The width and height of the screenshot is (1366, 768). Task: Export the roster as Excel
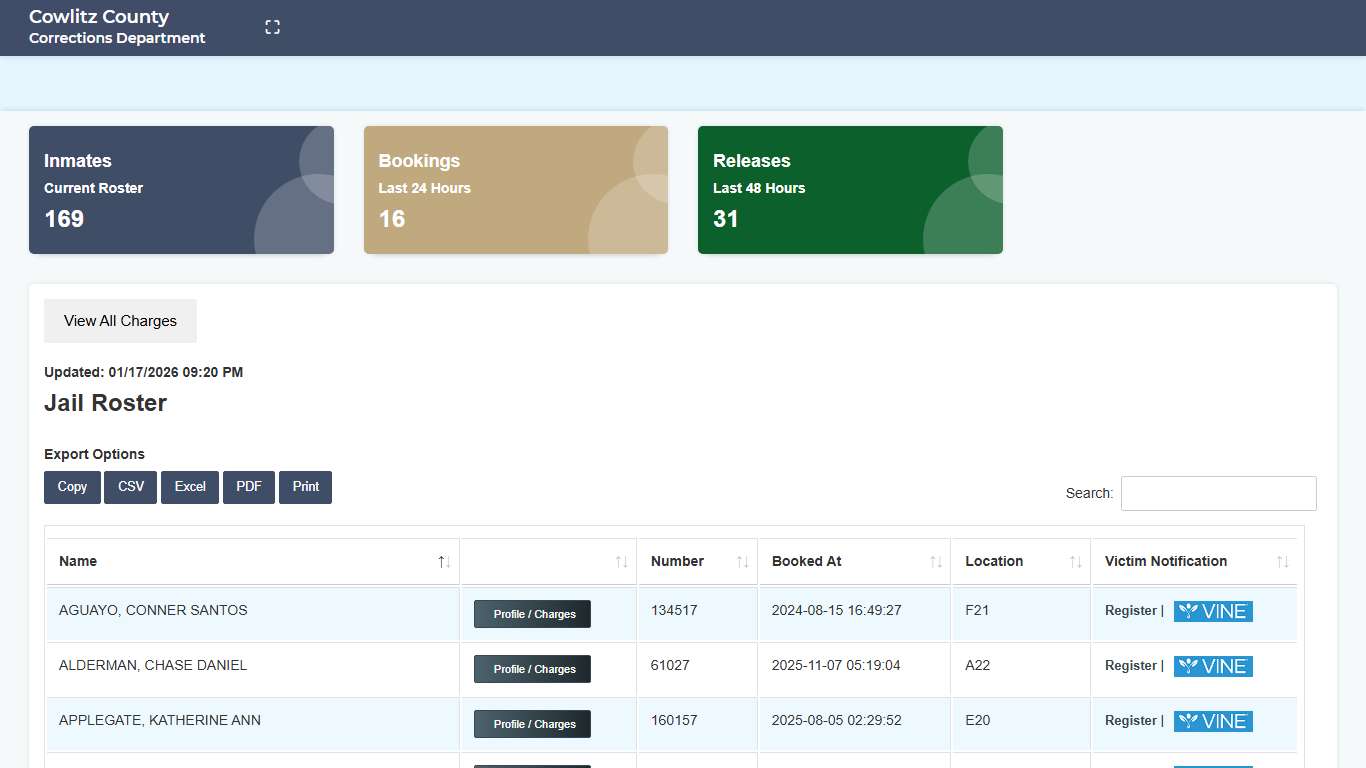[190, 487]
